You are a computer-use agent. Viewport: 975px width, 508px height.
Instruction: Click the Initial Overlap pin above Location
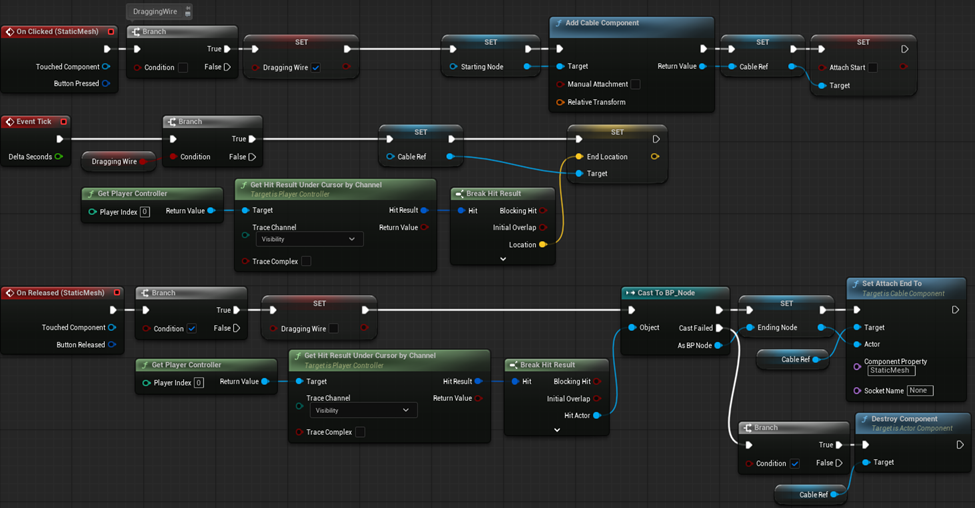543,228
